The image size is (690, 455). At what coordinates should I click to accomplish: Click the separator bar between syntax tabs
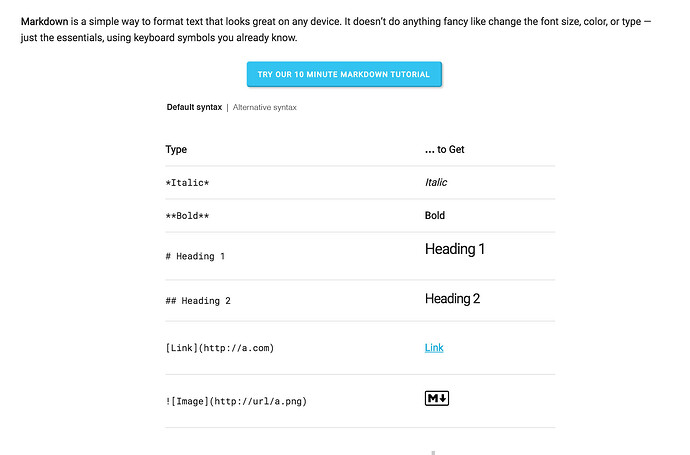pyautogui.click(x=227, y=107)
